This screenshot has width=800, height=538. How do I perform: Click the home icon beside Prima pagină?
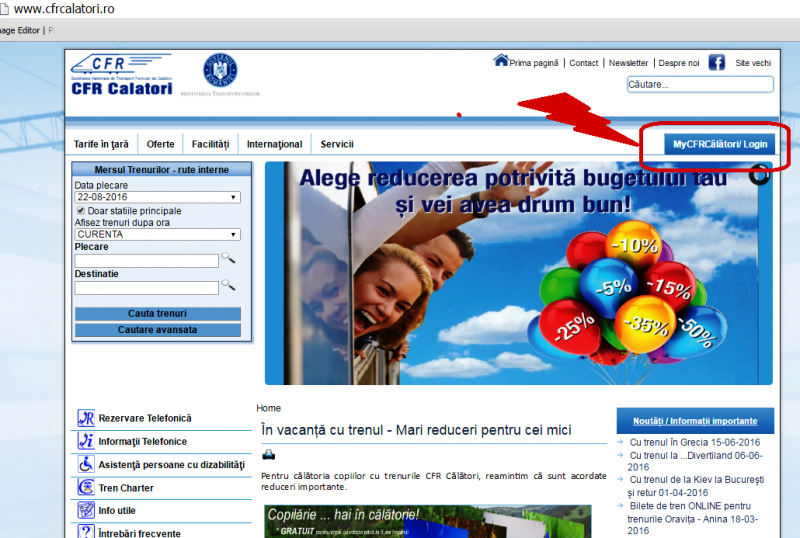click(x=501, y=61)
